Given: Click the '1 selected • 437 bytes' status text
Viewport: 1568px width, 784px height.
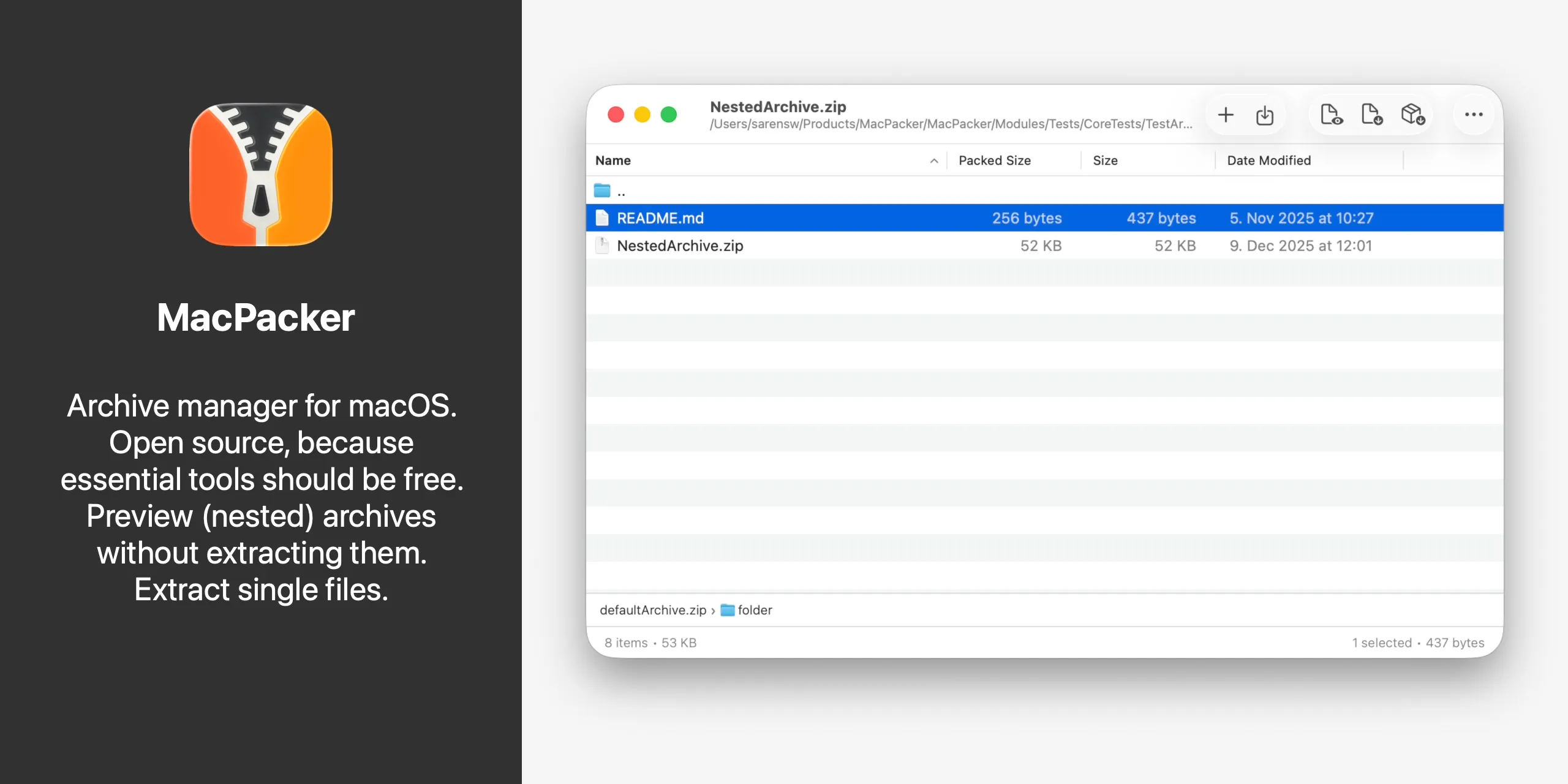Looking at the screenshot, I should click(x=1418, y=643).
